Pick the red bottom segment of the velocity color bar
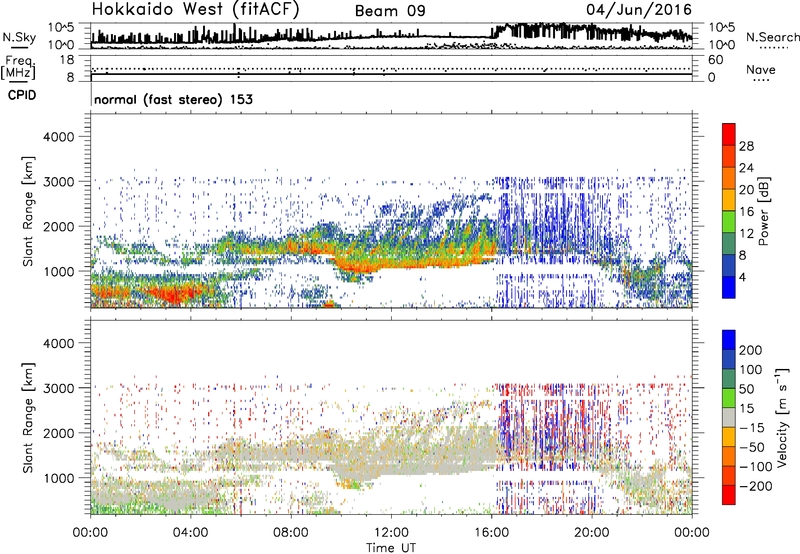The width and height of the screenshot is (800, 554). pyautogui.click(x=729, y=495)
